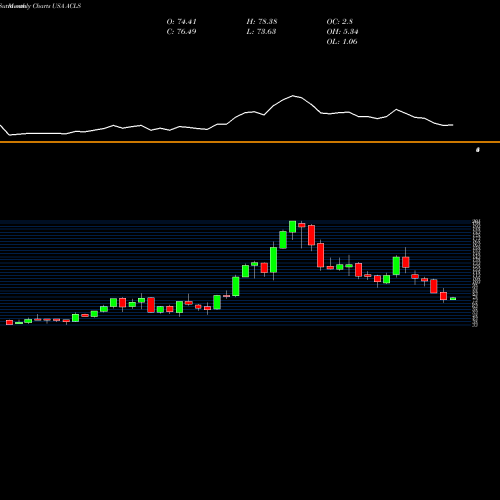This screenshot has height=500, width=500.
Task: Click the 'OL: 1.06' value
Action: click(342, 42)
